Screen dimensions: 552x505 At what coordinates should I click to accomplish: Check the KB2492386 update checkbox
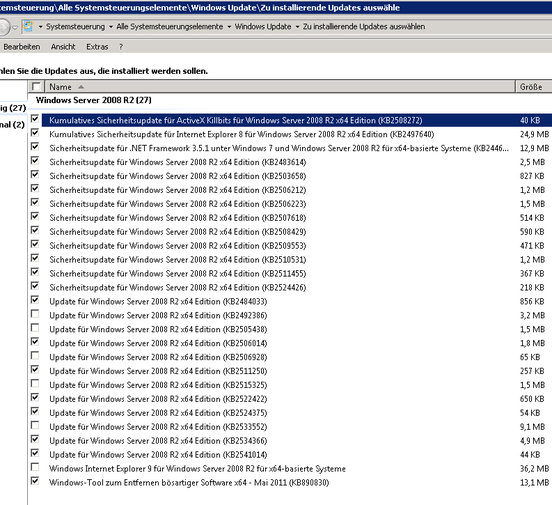(35, 314)
